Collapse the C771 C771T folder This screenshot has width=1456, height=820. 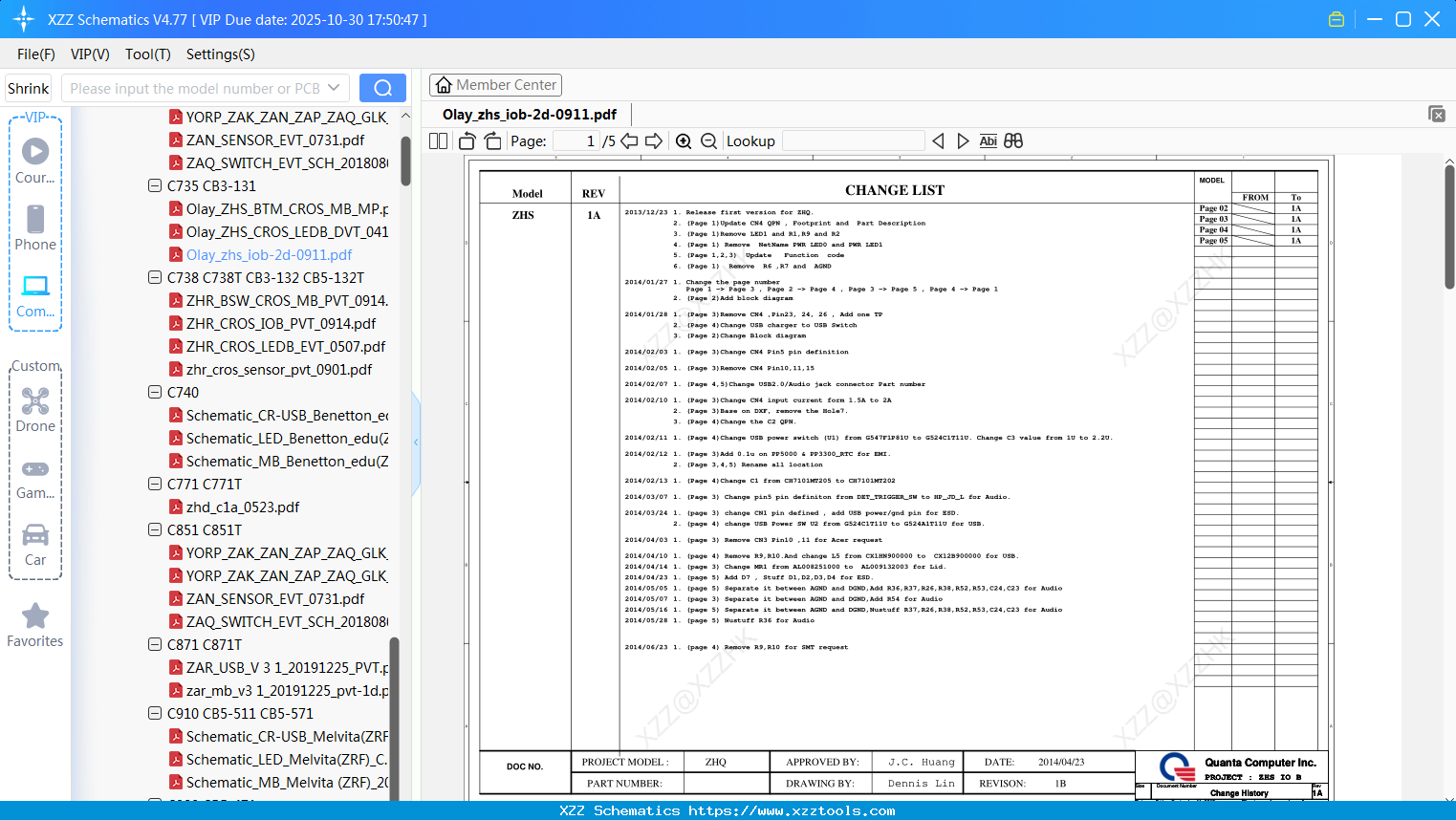155,484
